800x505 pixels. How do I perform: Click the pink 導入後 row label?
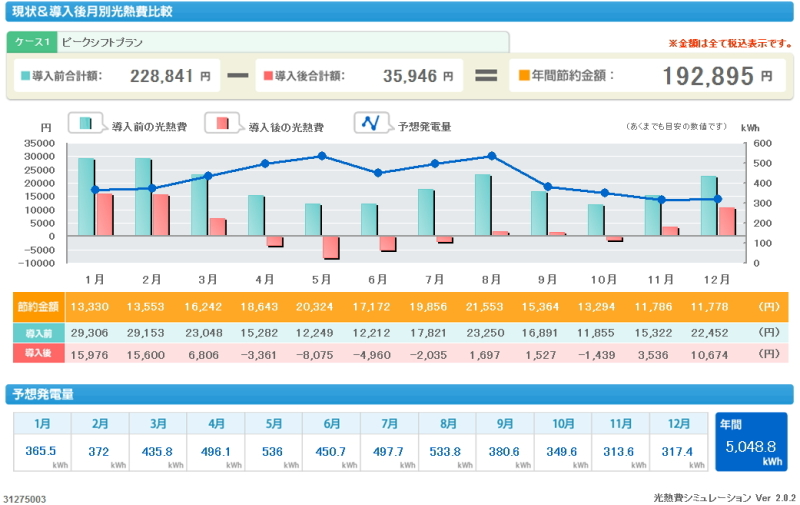click(37, 353)
